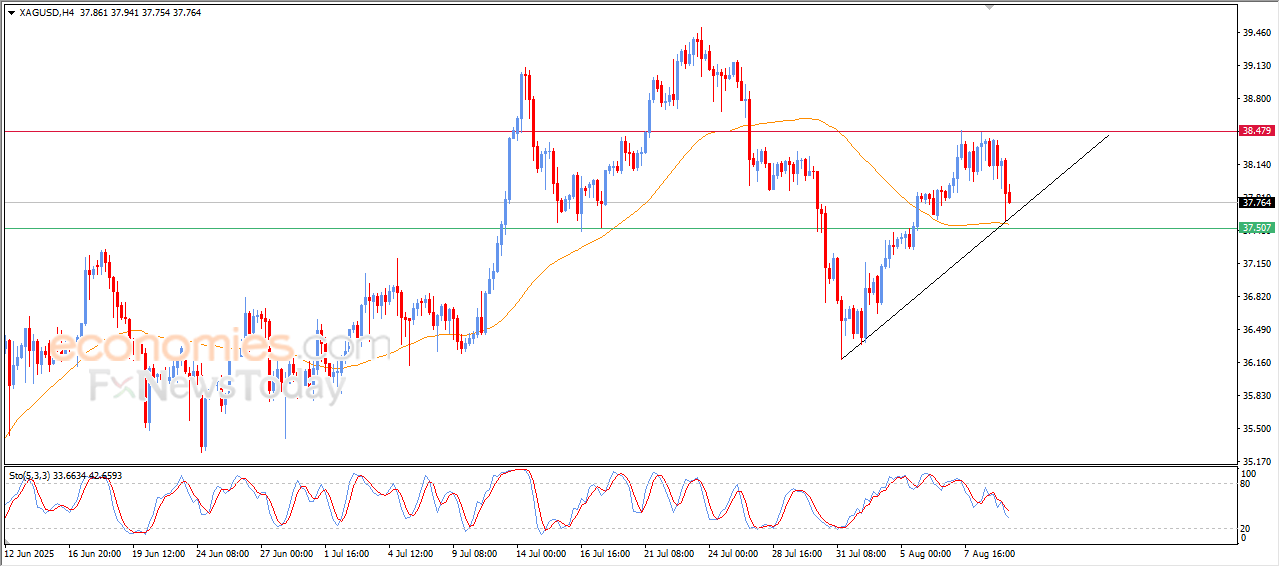
Task: Select the green 37.507 support price tag
Action: click(x=1256, y=228)
